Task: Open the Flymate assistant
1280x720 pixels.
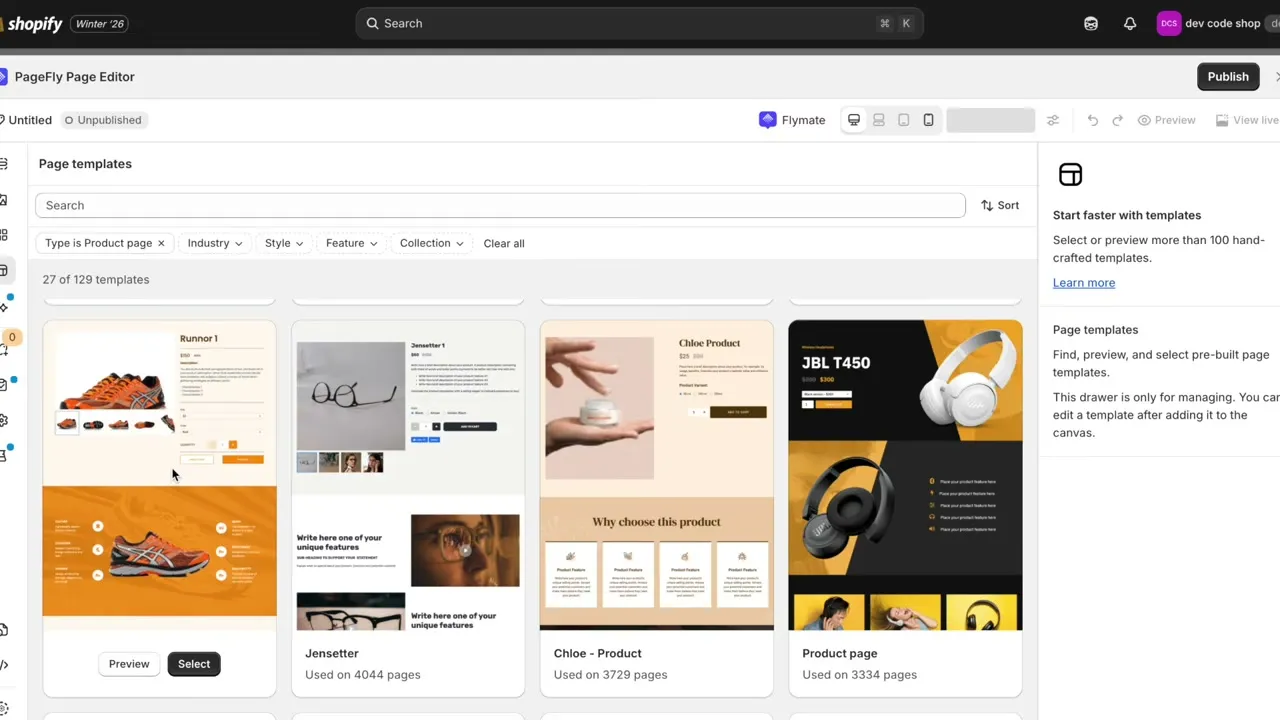Action: pos(792,120)
